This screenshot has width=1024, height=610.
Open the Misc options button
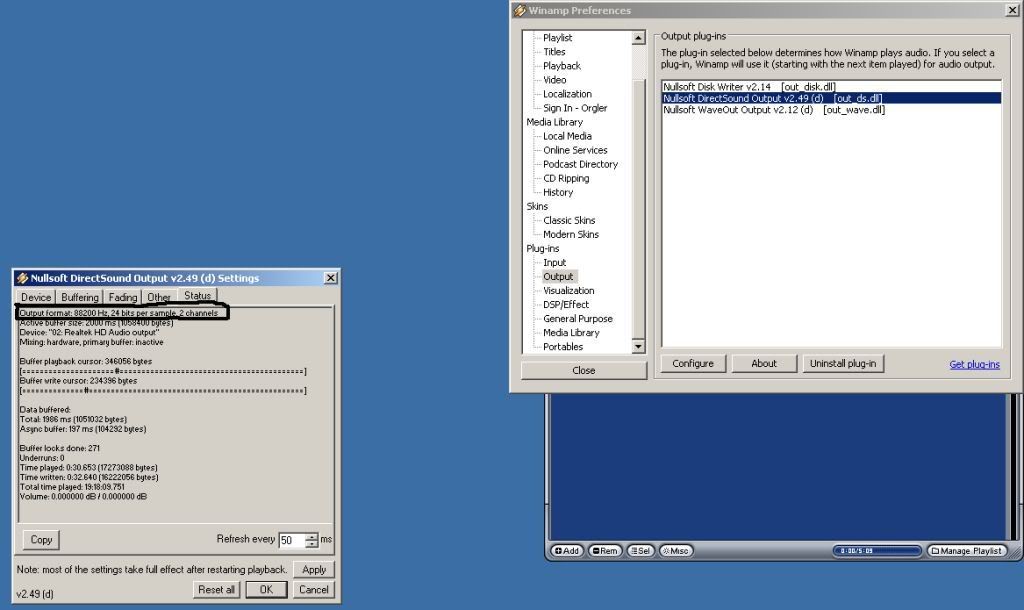[x=675, y=550]
